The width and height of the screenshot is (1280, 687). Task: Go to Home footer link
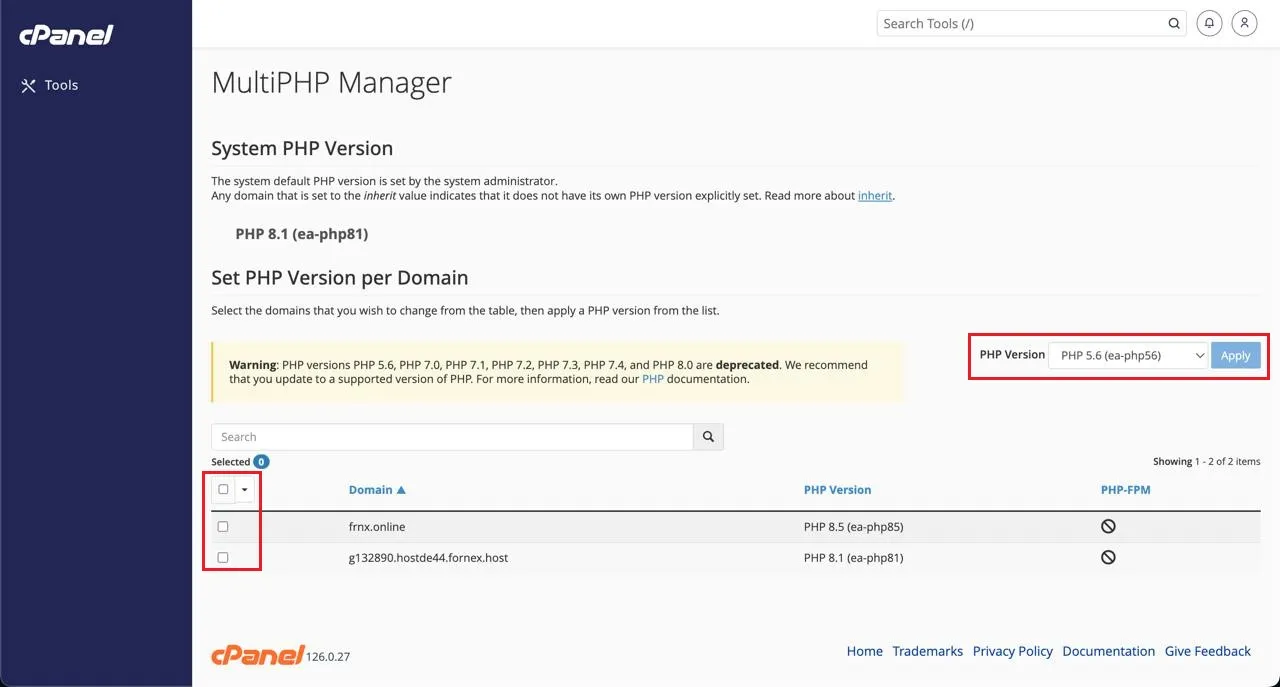[x=865, y=651]
